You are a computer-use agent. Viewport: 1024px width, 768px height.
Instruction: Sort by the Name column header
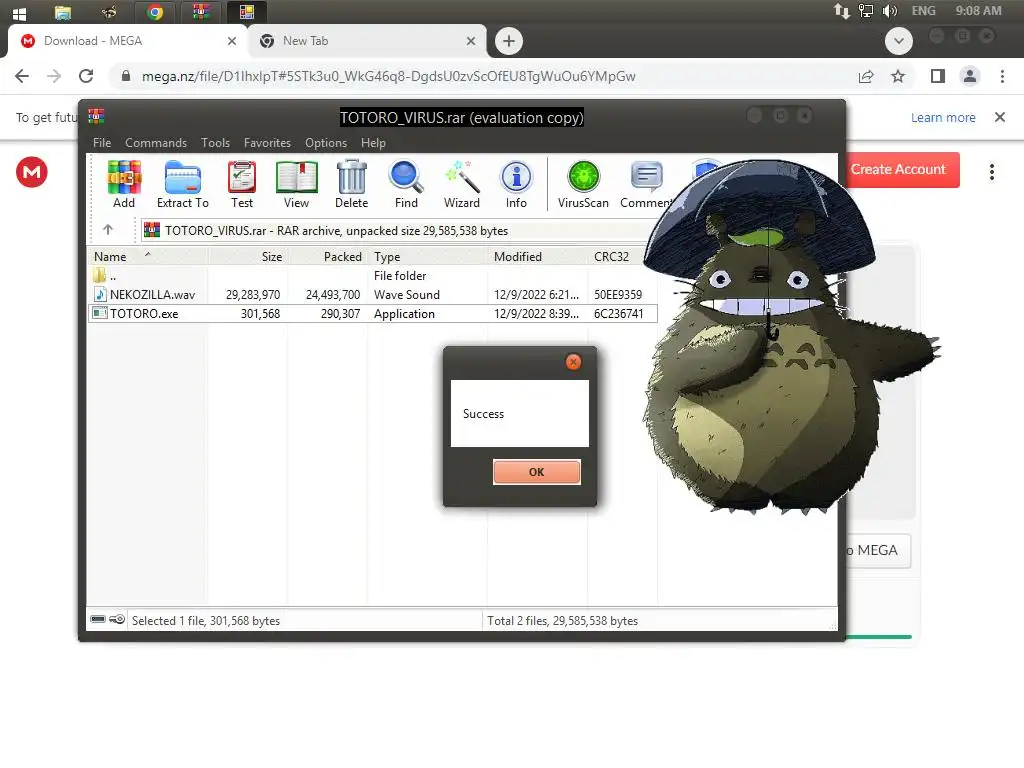[148, 257]
